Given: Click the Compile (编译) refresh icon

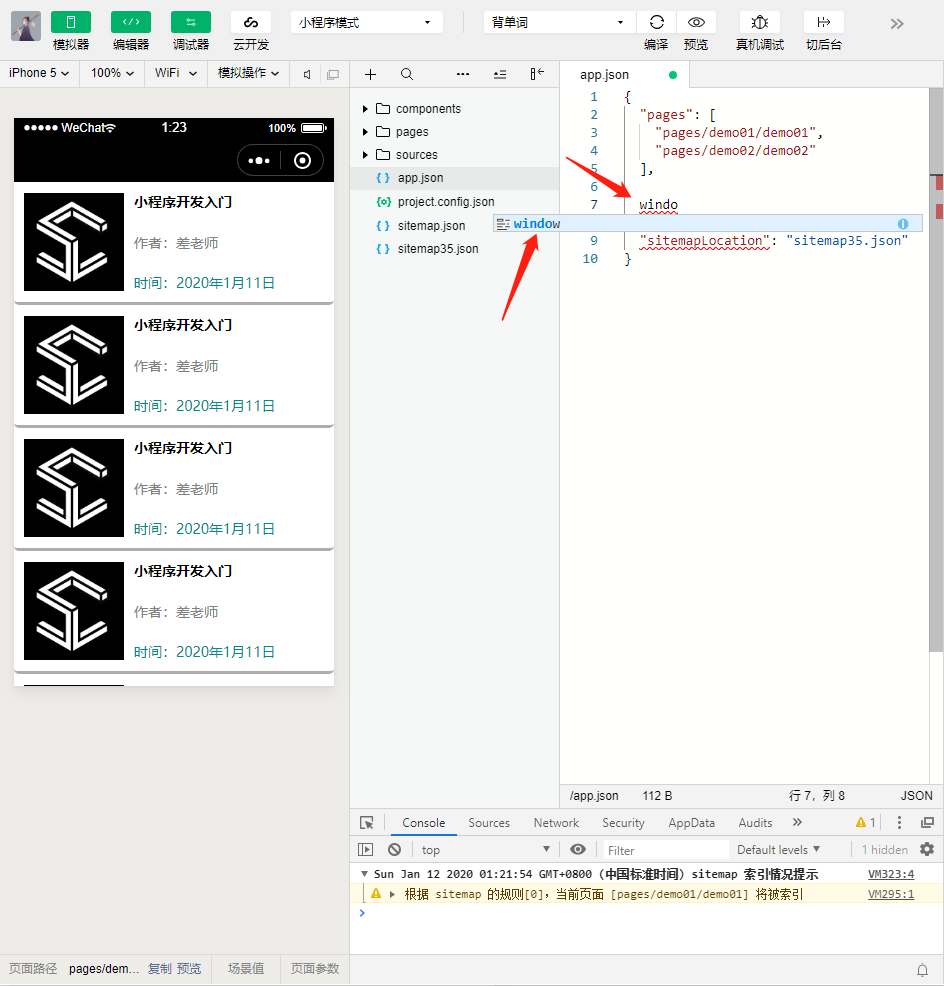Looking at the screenshot, I should point(656,22).
